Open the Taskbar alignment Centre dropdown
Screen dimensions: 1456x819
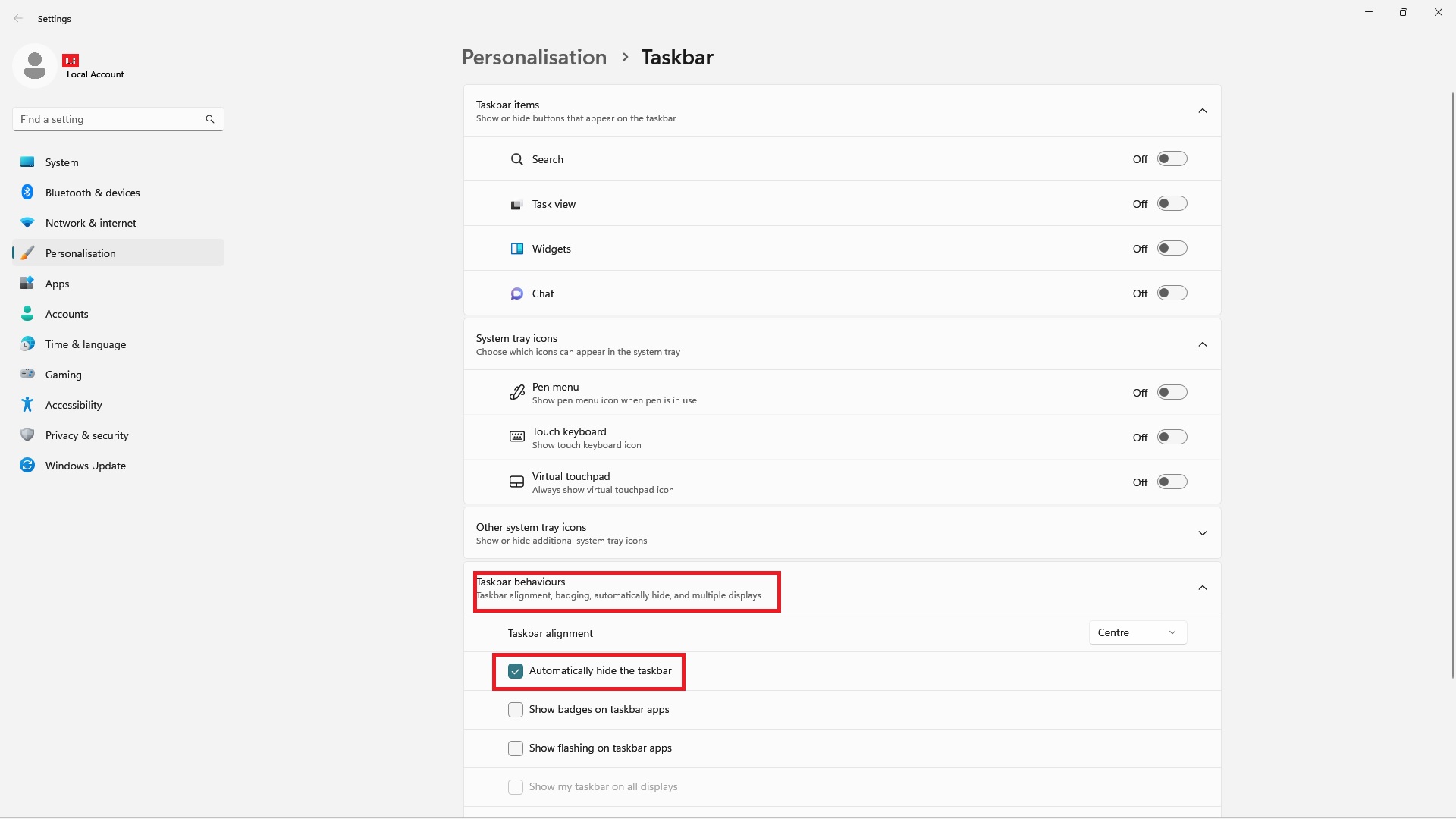click(x=1137, y=632)
